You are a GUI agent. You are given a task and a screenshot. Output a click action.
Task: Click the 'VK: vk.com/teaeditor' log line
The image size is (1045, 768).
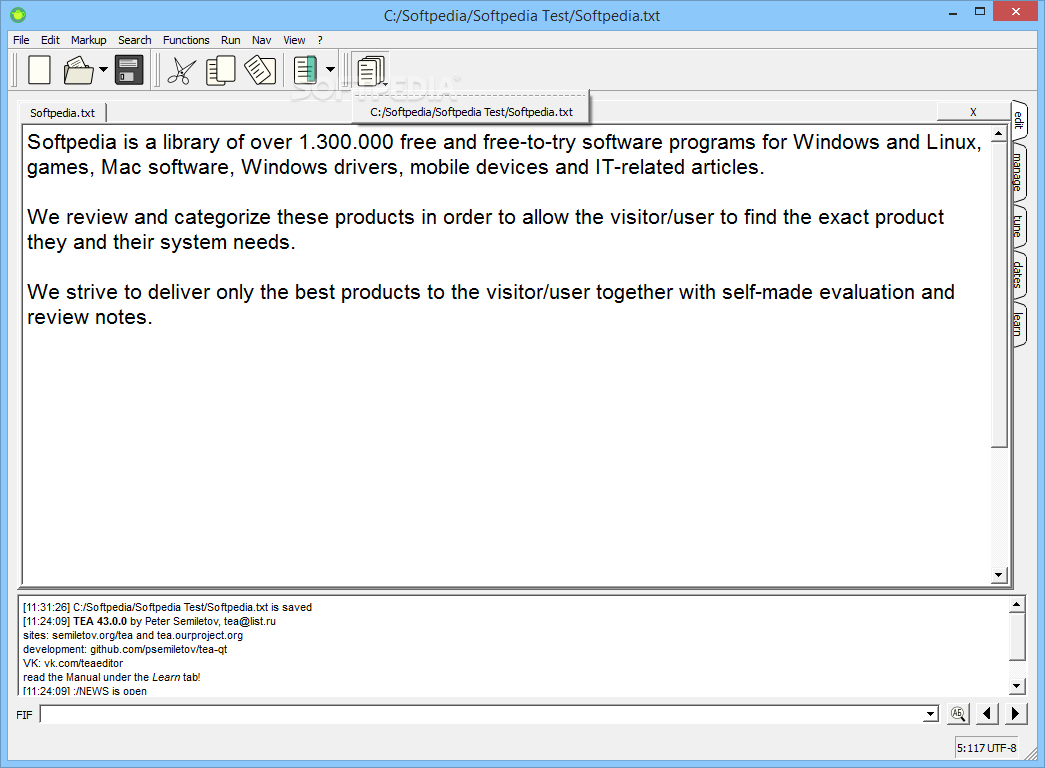coord(73,663)
